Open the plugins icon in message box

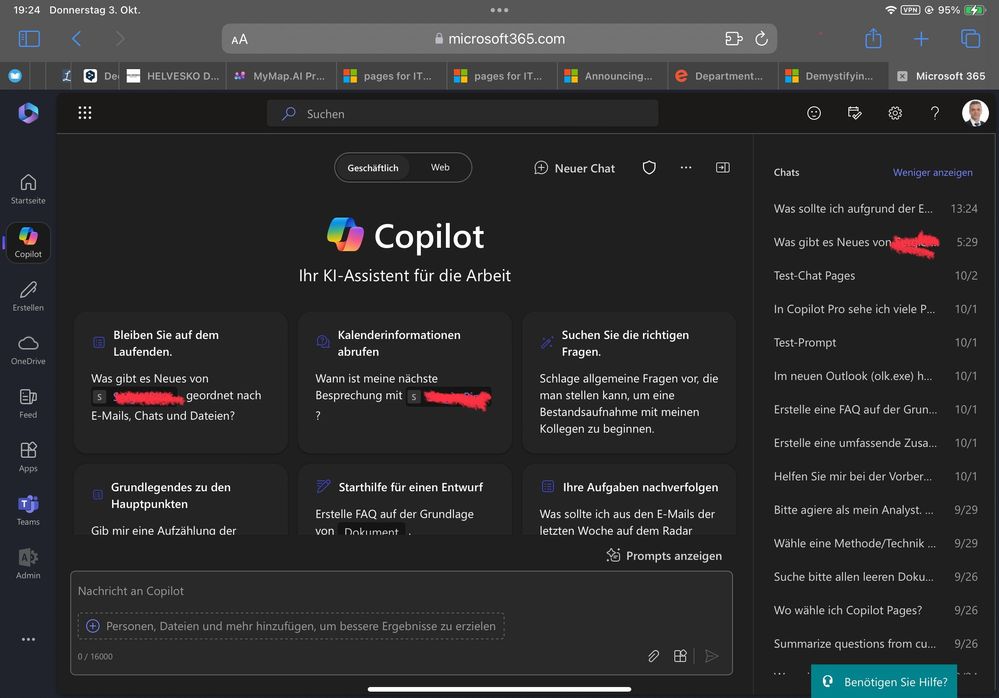click(680, 656)
